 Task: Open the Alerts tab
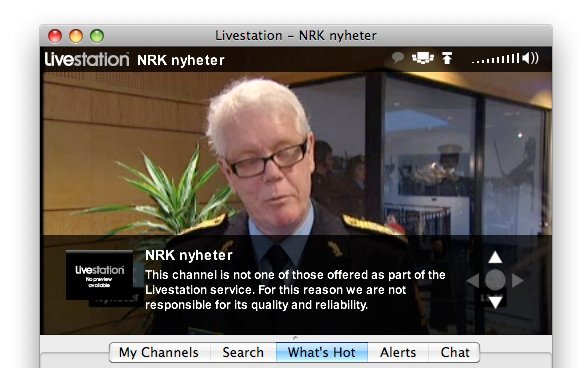click(x=398, y=353)
